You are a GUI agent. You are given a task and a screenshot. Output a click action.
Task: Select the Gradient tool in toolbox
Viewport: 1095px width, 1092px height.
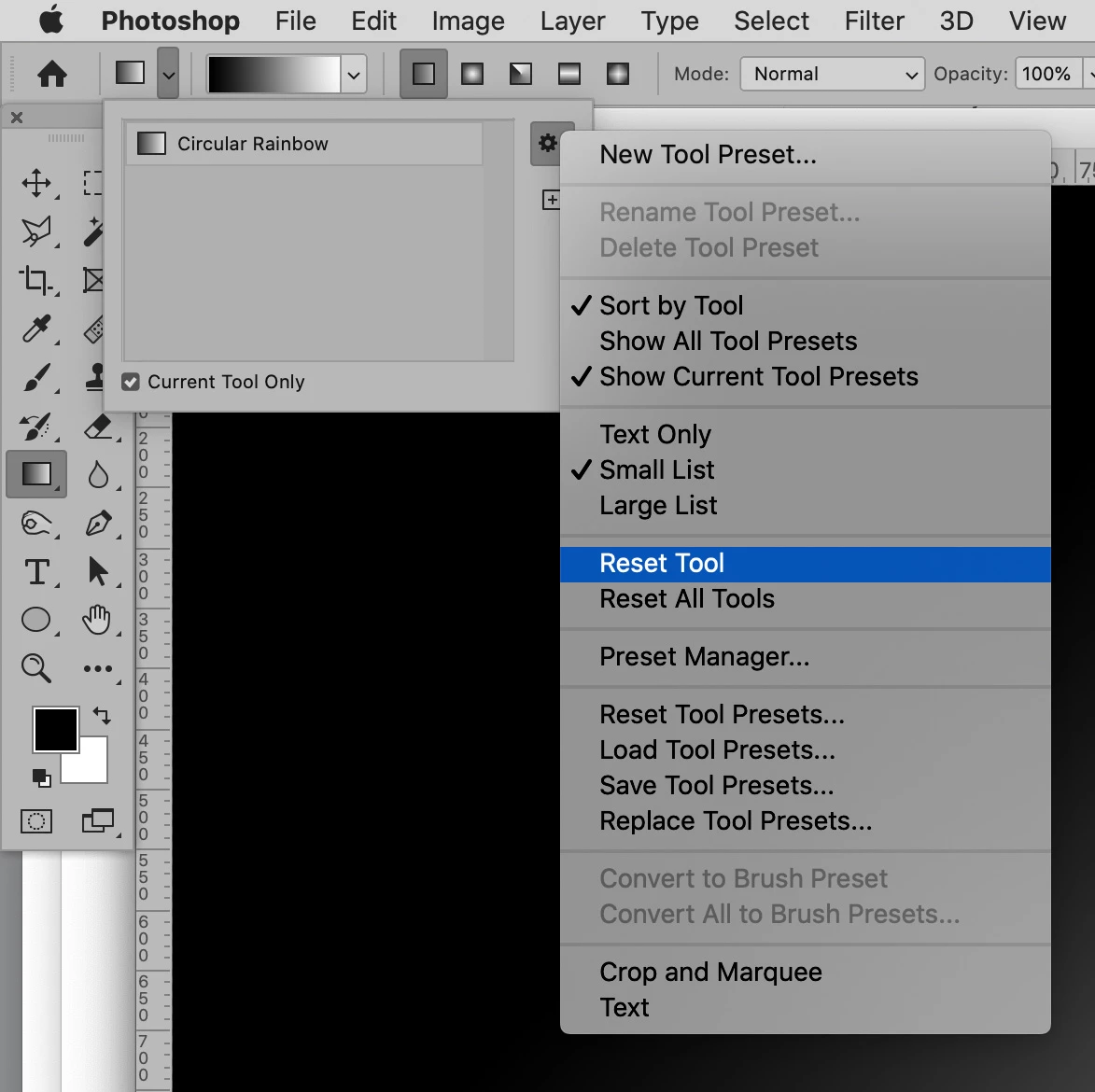[x=37, y=474]
